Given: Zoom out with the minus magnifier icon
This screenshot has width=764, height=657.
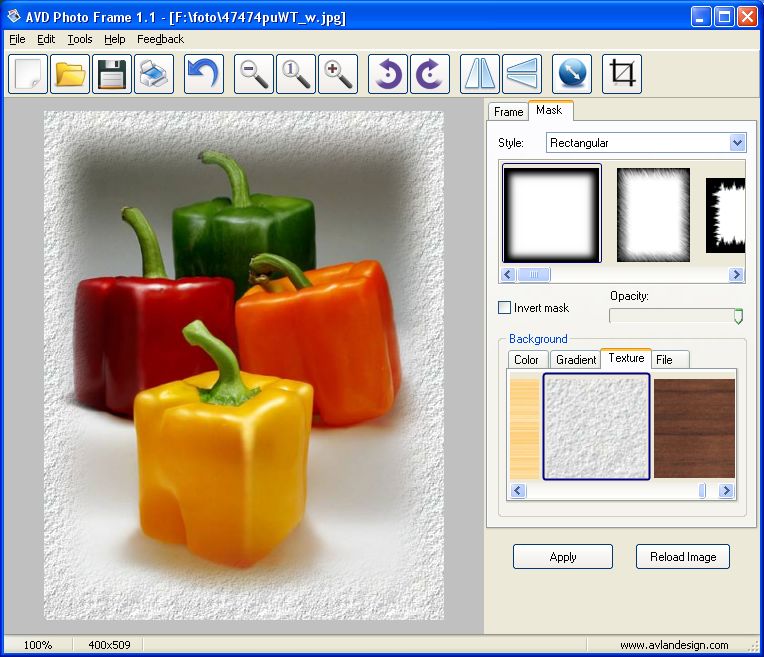Looking at the screenshot, I should click(x=254, y=75).
